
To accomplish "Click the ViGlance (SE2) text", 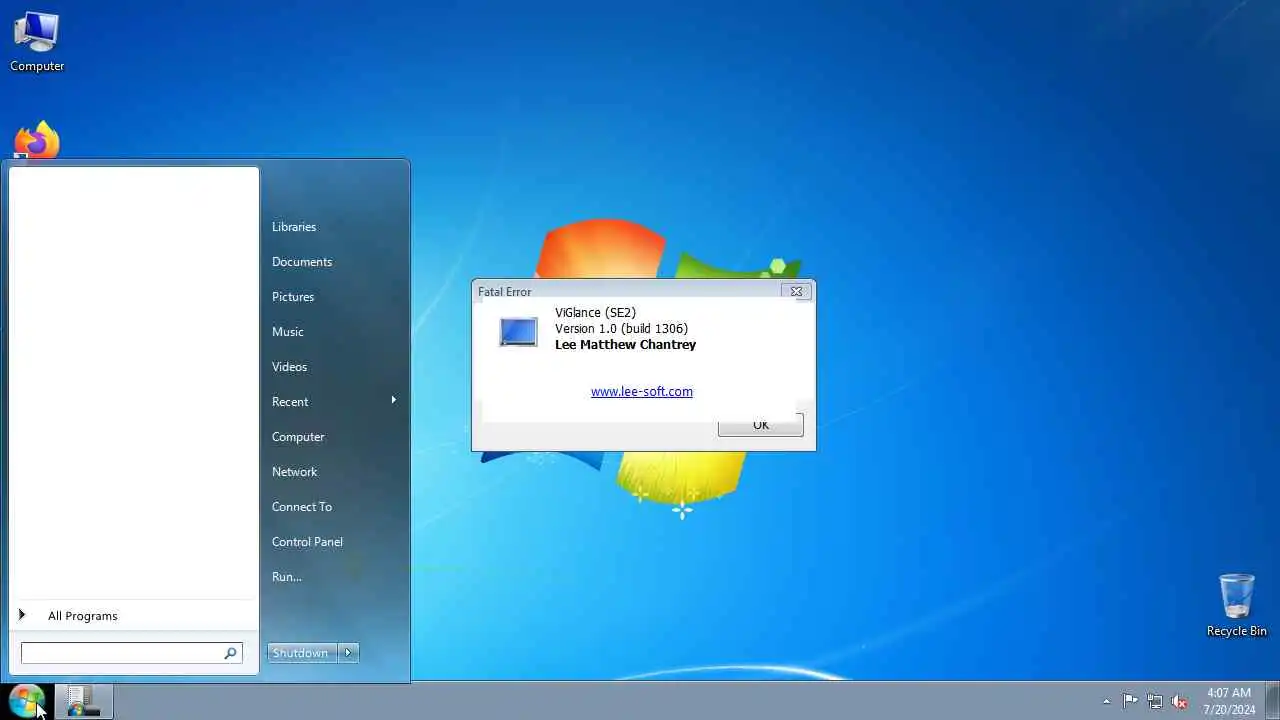I will point(595,313).
